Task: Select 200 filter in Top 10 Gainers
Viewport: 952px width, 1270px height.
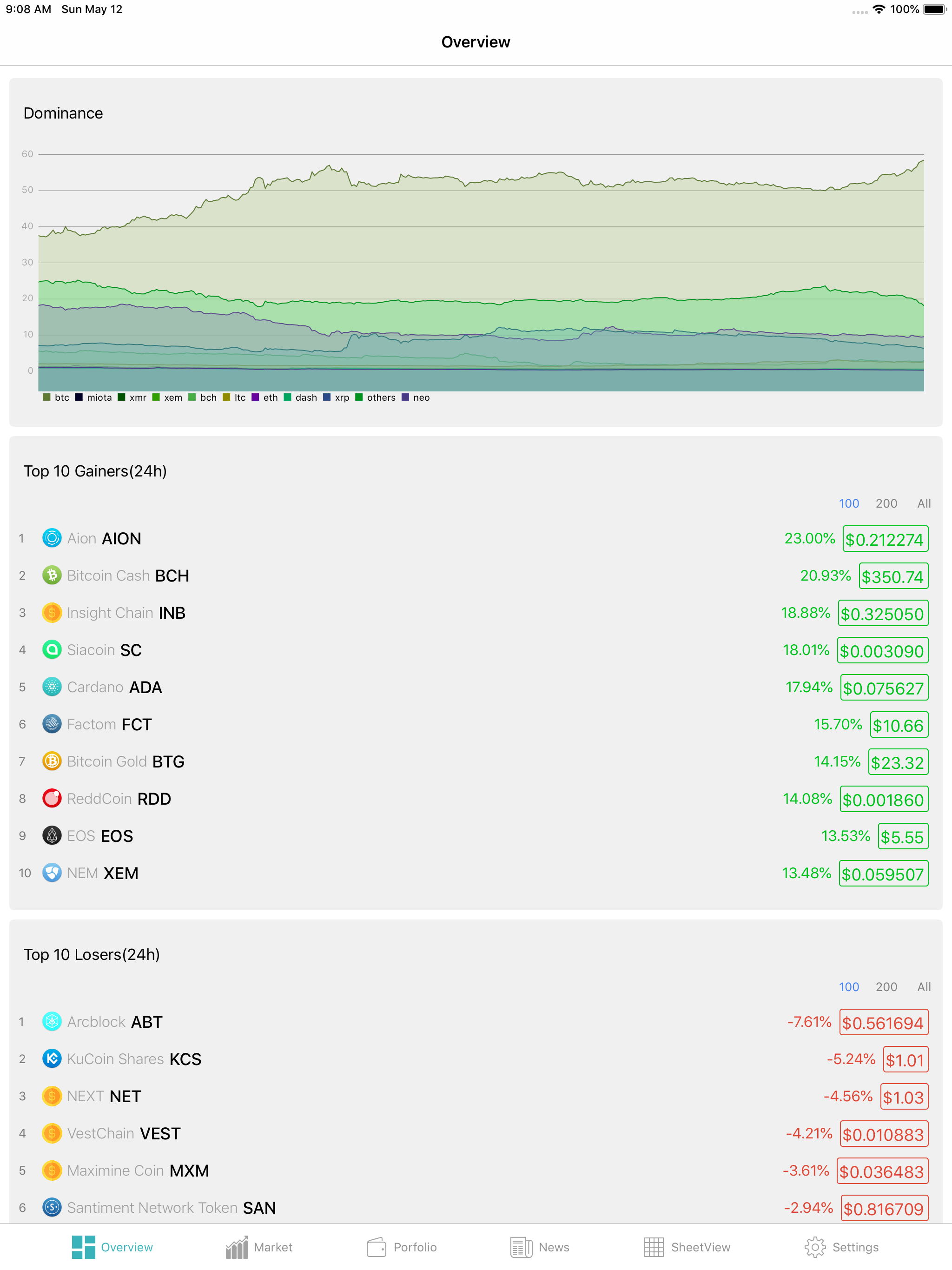Action: pos(886,503)
